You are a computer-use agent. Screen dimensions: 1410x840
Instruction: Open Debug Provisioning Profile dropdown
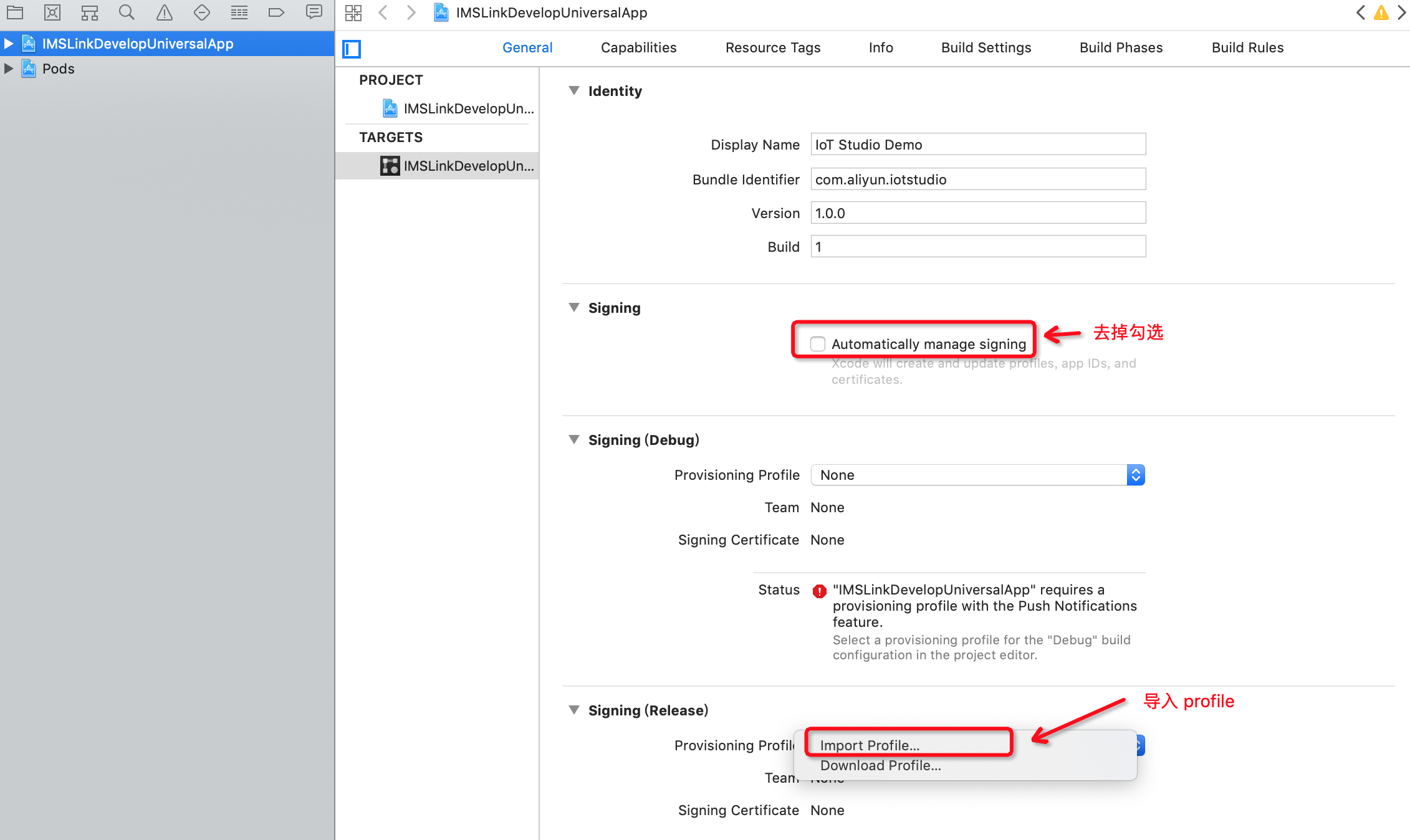point(977,475)
